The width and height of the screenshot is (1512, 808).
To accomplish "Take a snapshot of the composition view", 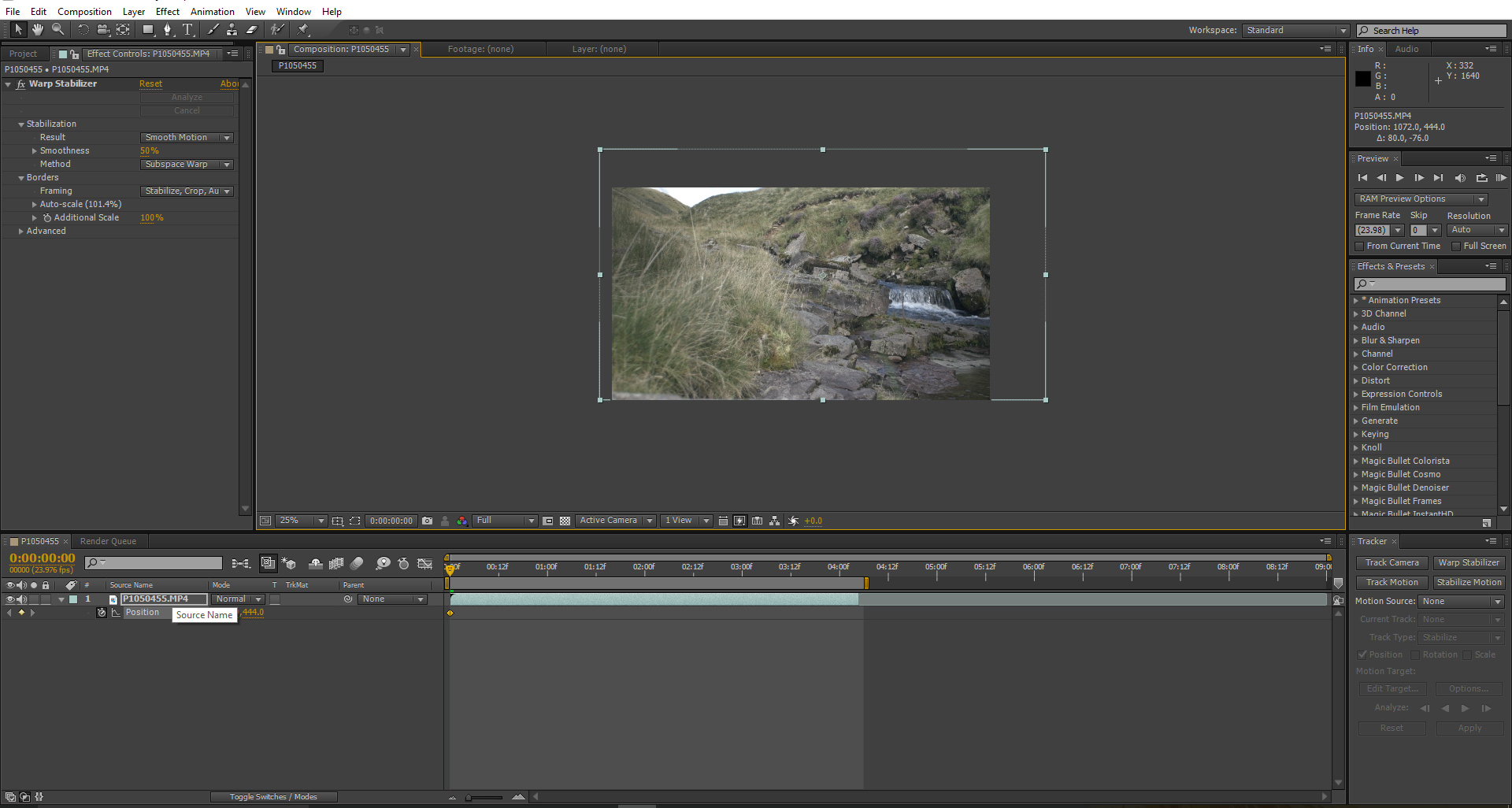I will pyautogui.click(x=427, y=521).
